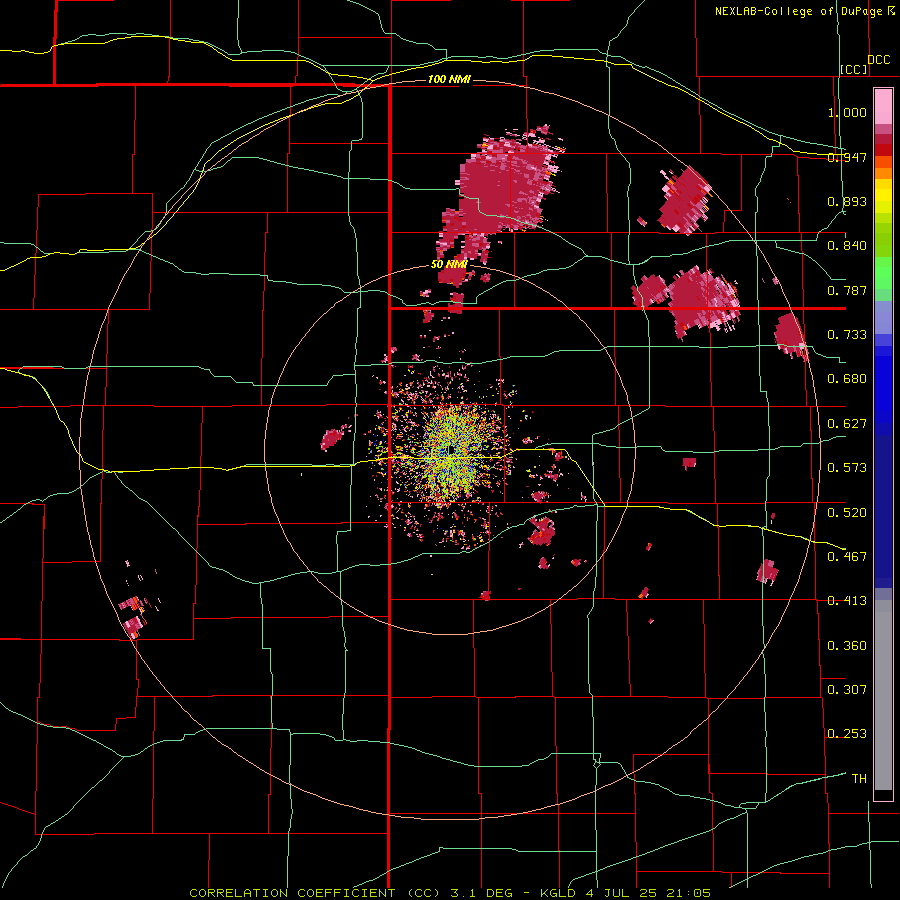
Task: Click the 0.467 scale label
Action: (847, 556)
